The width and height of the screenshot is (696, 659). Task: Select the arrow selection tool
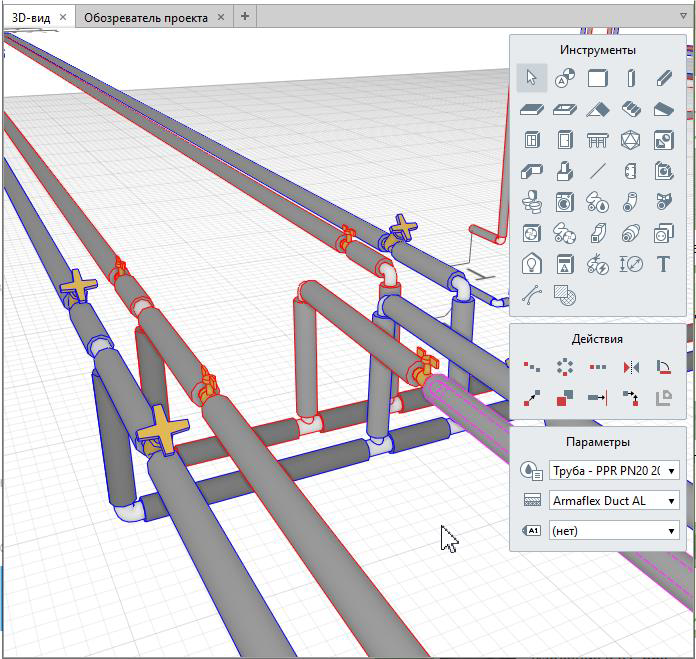(x=532, y=78)
